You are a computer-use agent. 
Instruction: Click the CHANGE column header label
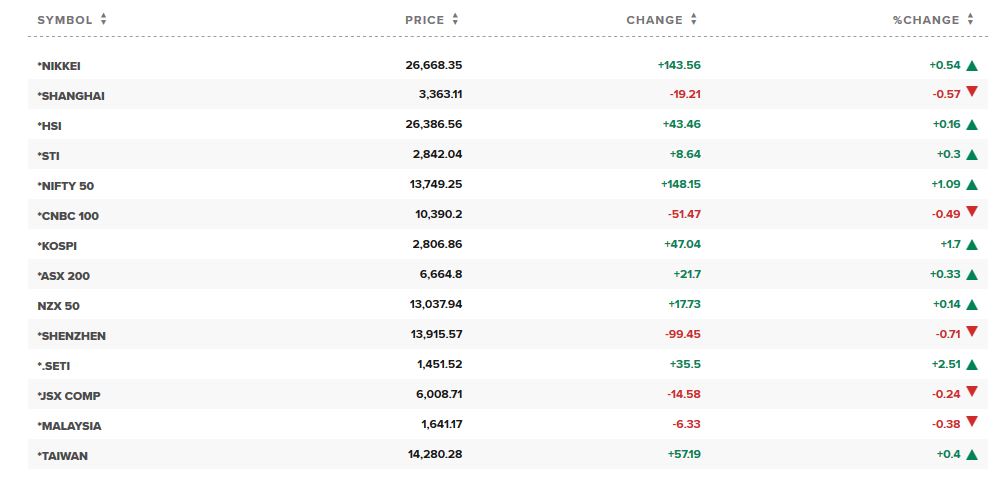pos(654,20)
